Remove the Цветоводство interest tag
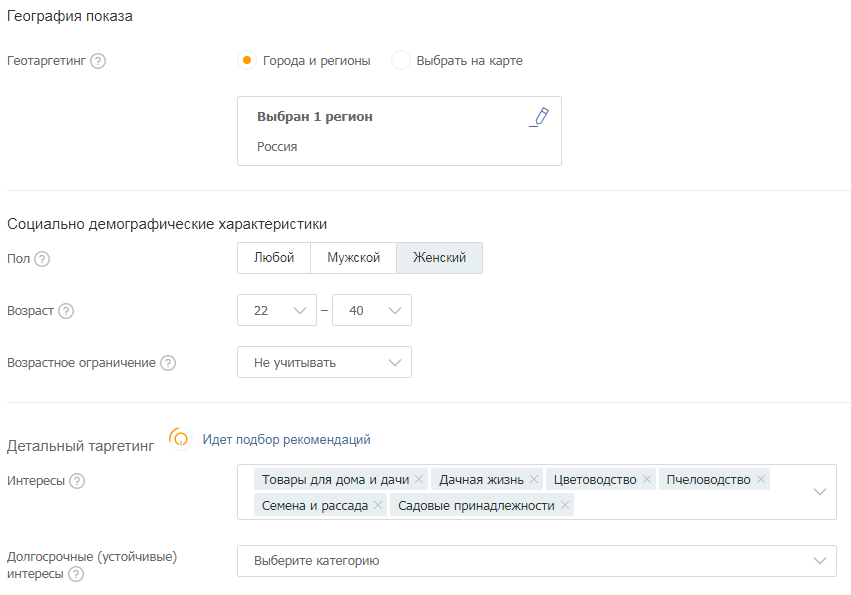The height and width of the screenshot is (595, 851). 647,479
